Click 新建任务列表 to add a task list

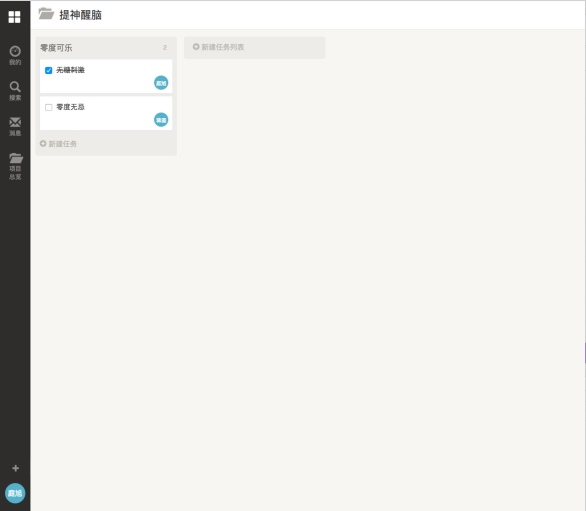tap(218, 47)
